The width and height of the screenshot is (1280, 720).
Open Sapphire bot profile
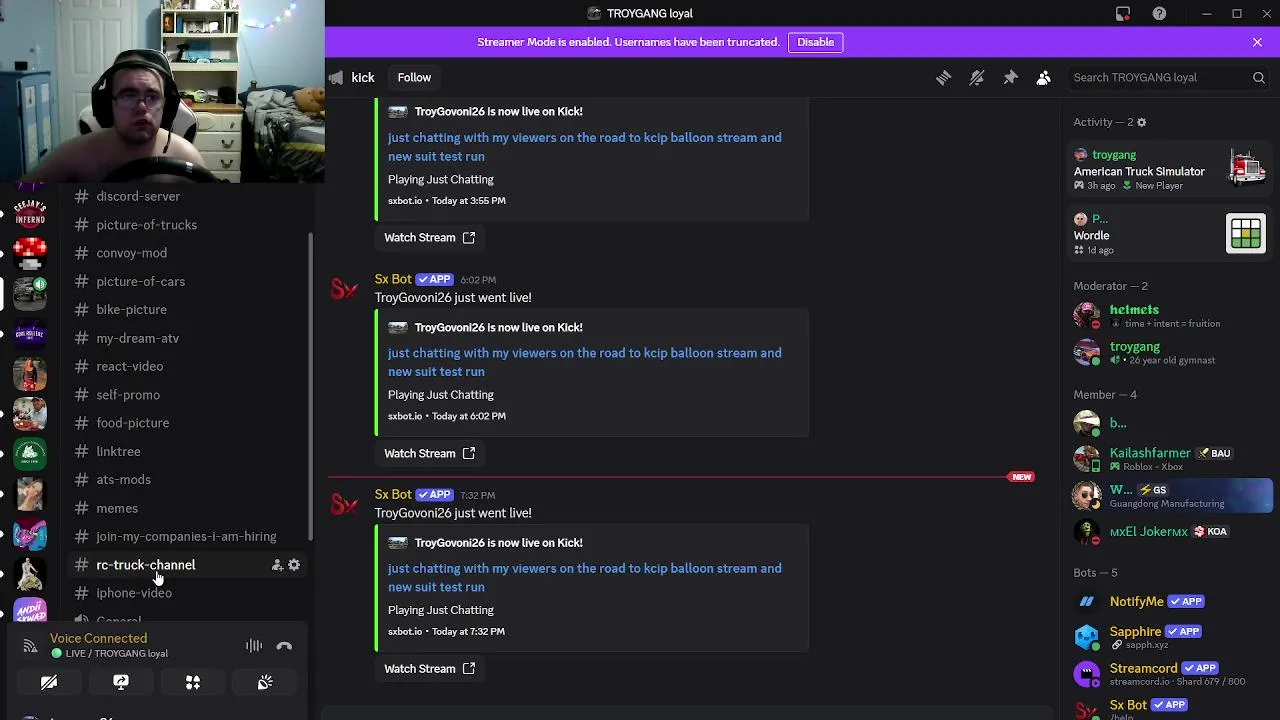tap(1170, 637)
